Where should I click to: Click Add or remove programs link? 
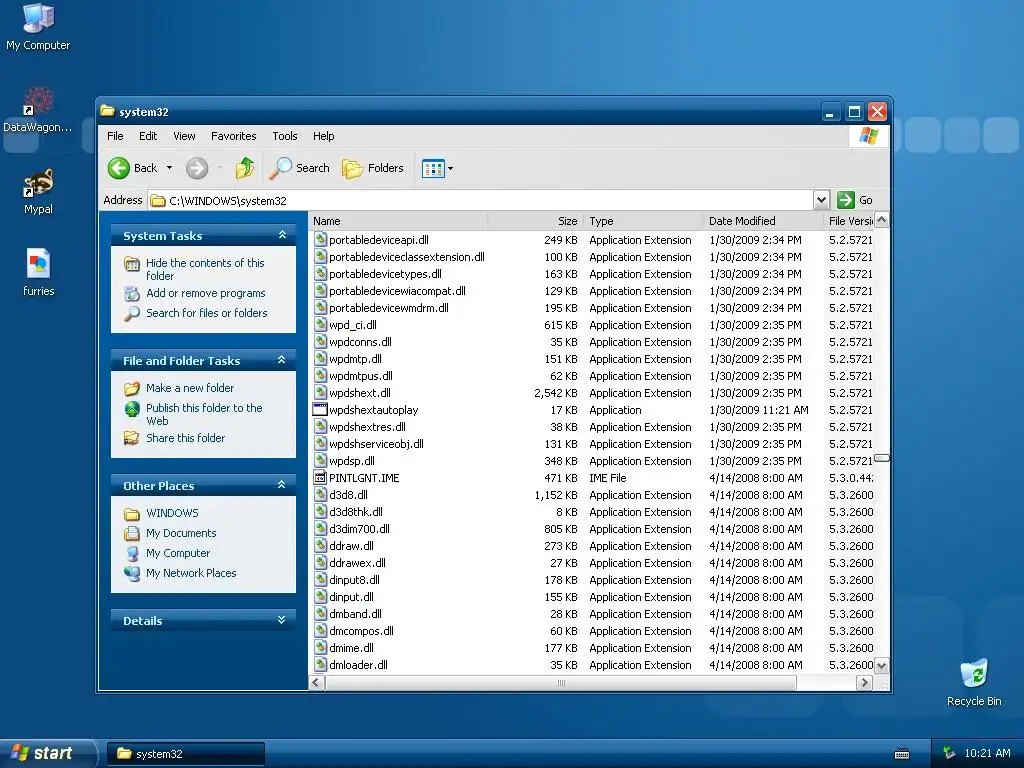[206, 293]
